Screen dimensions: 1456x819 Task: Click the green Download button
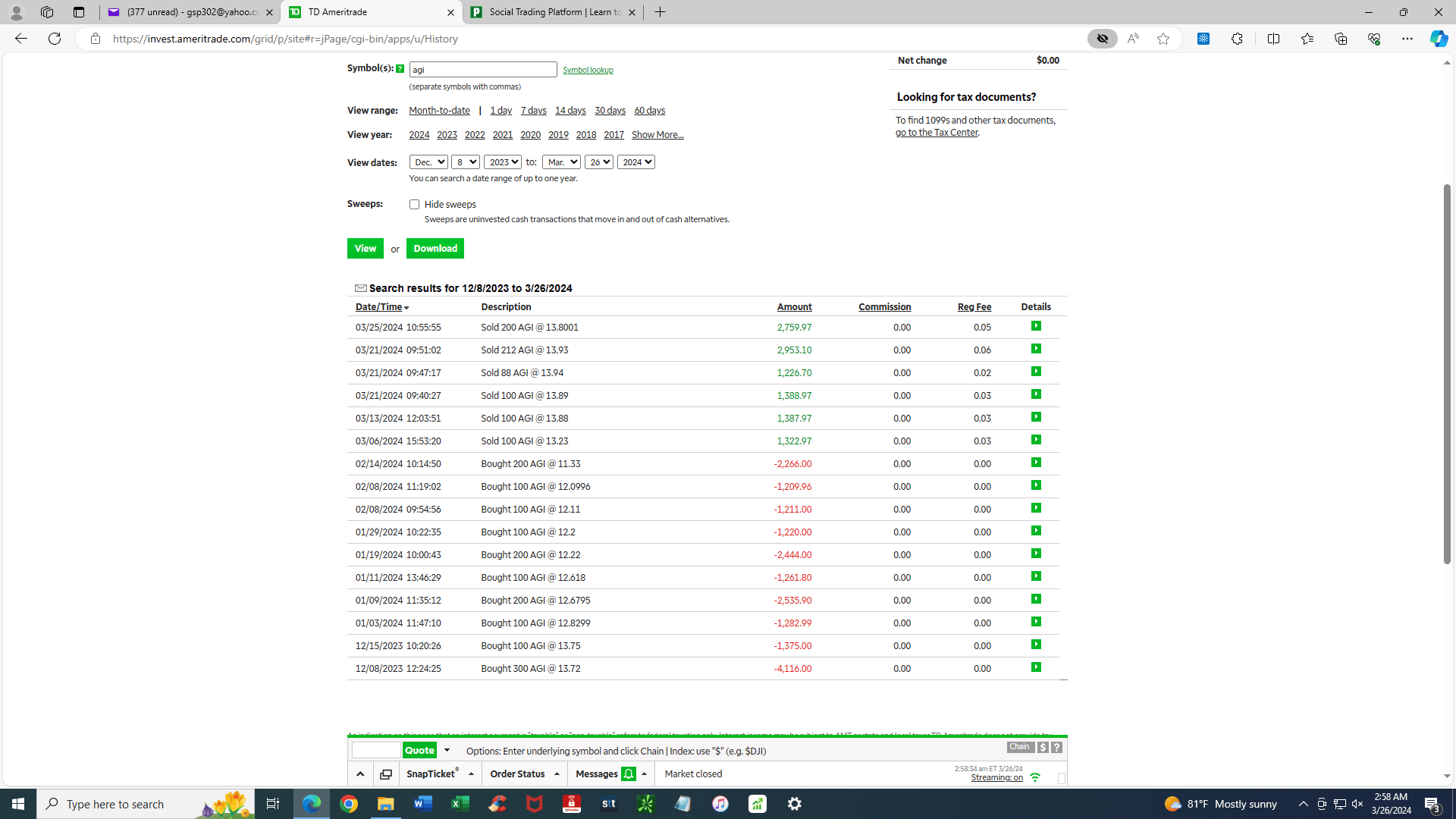click(x=435, y=249)
